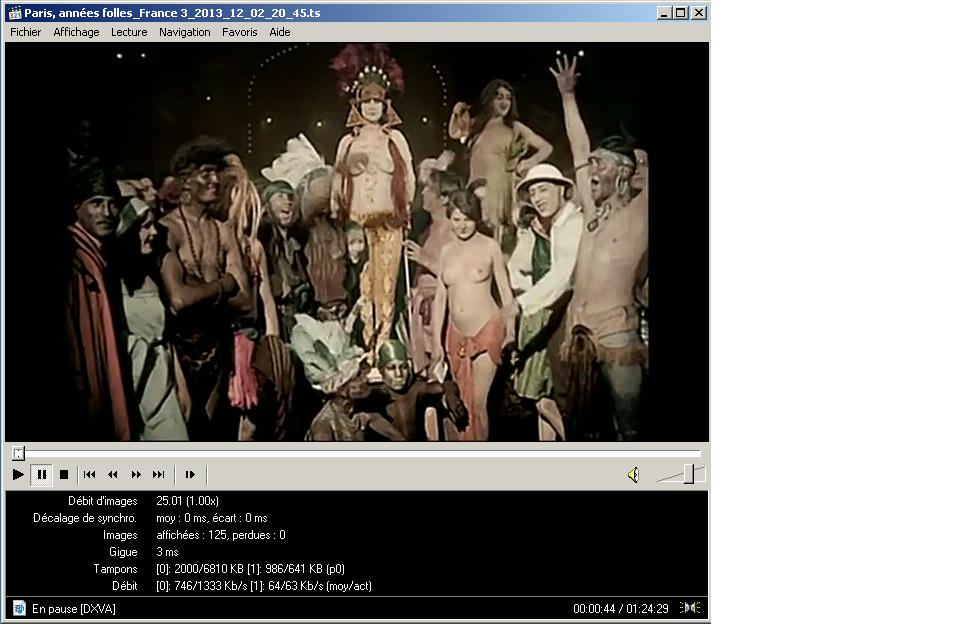Click the 'Gigue' statistics label
The width and height of the screenshot is (960, 624).
123,552
